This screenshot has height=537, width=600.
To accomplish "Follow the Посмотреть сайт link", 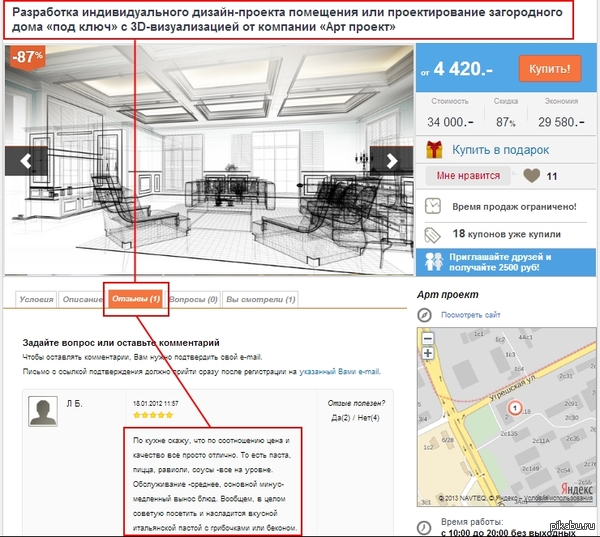I will click(471, 315).
